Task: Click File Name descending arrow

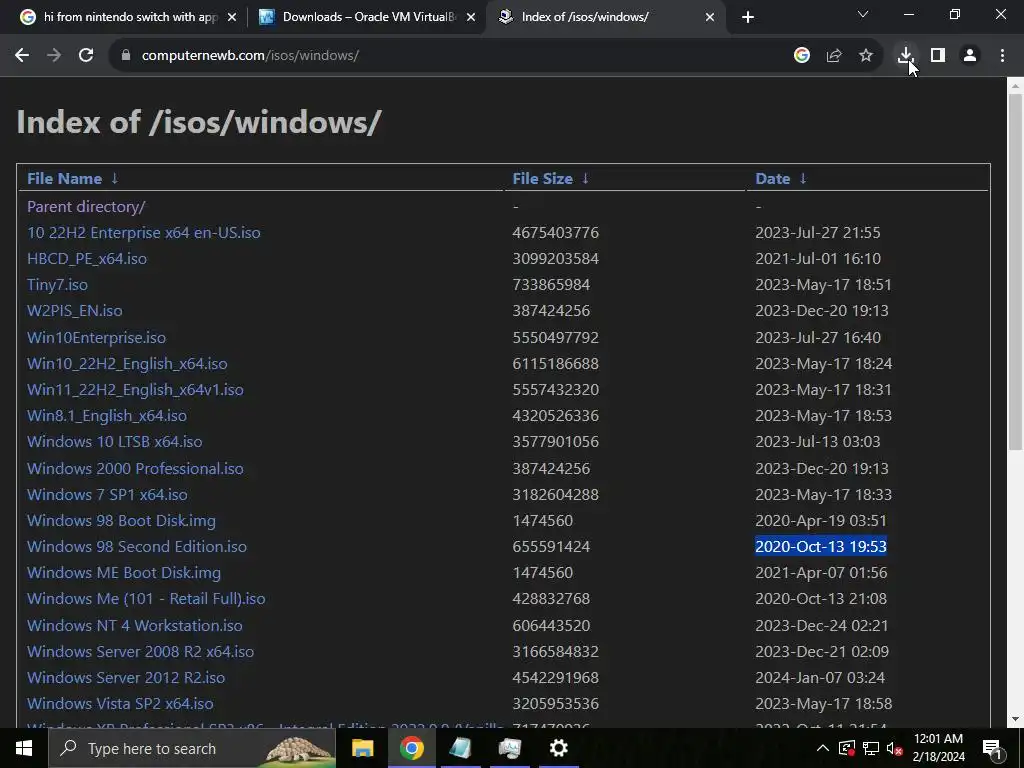Action: 114,178
